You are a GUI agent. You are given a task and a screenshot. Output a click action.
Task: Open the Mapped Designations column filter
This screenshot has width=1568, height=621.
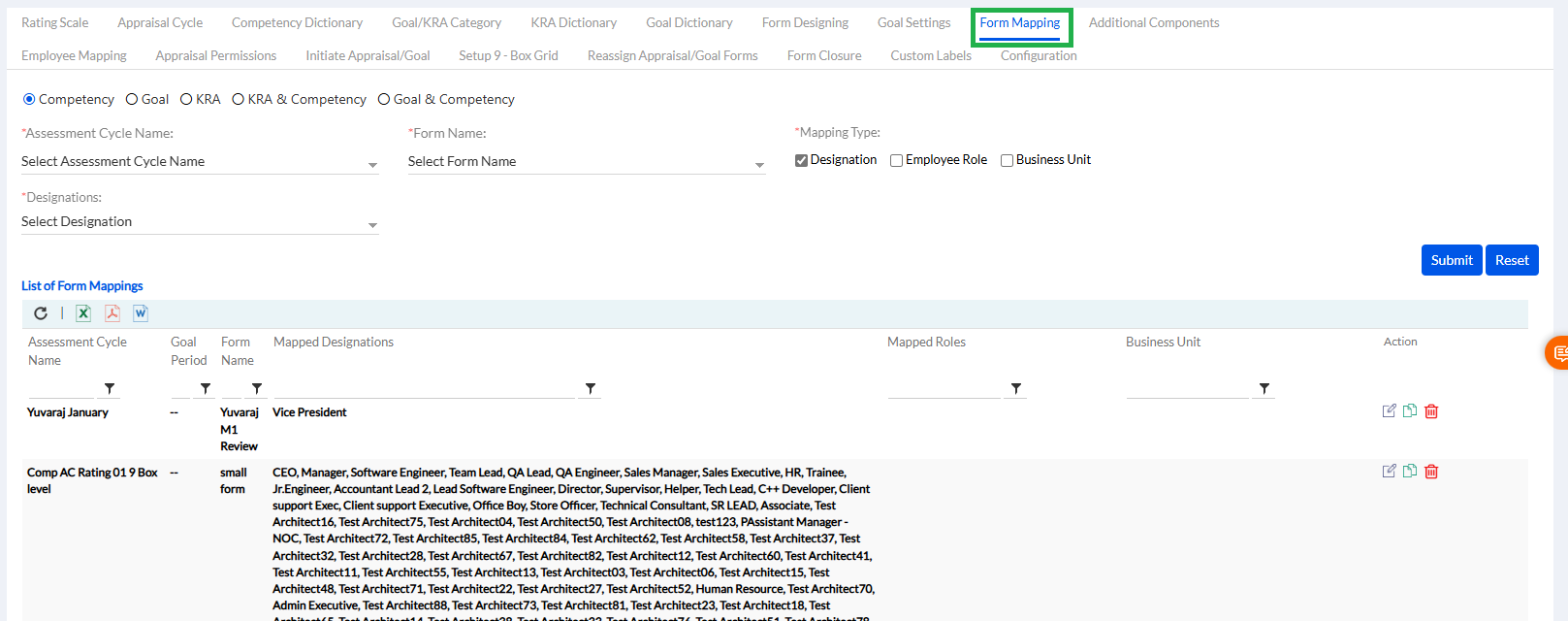point(591,389)
